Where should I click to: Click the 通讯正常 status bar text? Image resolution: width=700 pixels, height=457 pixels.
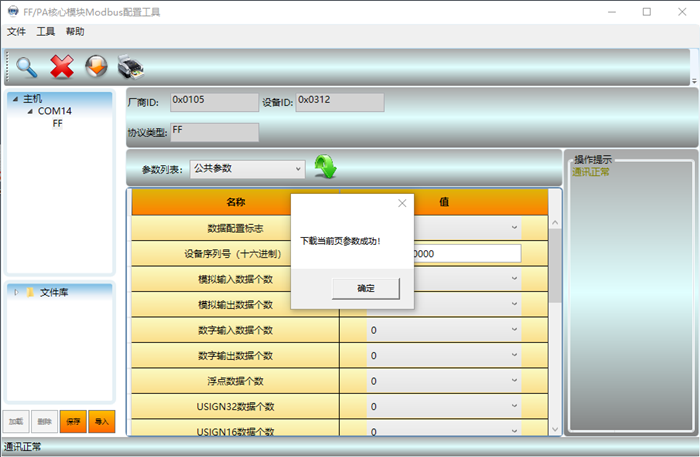[22, 446]
